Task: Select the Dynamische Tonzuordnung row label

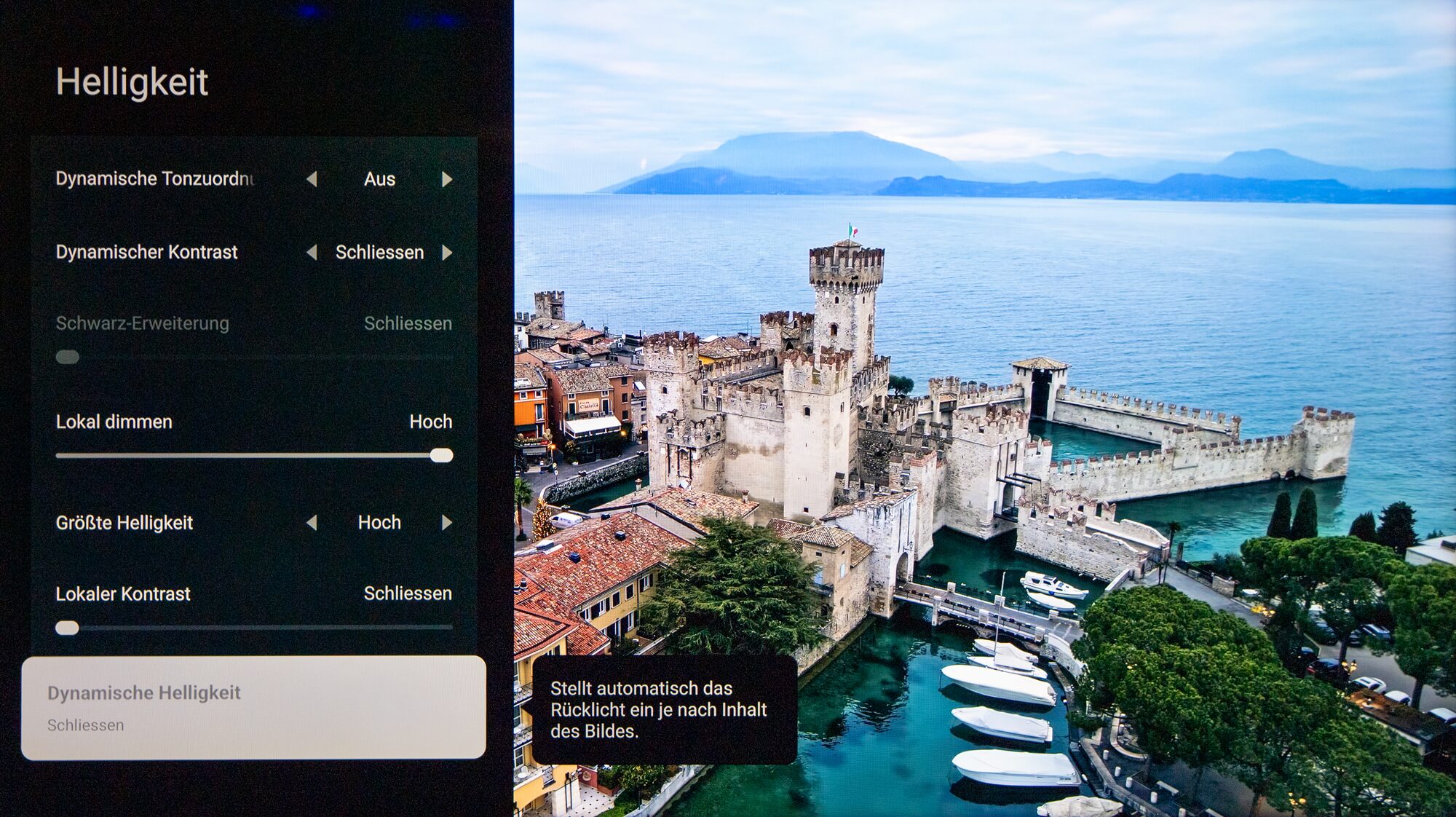Action: click(154, 179)
